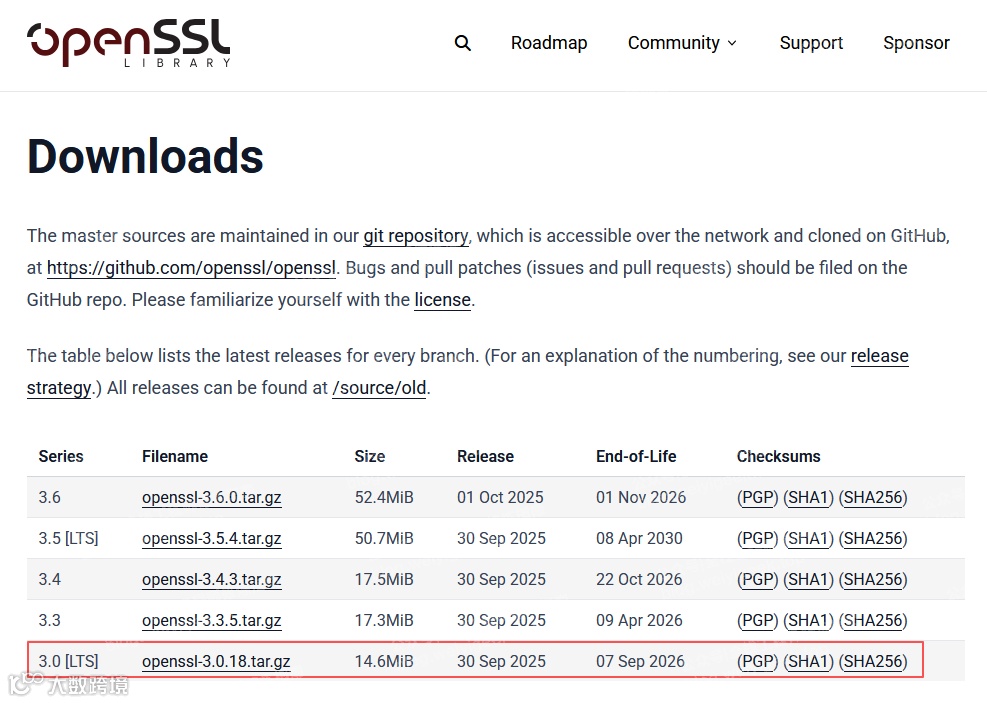Open PGP signature for 3.5 LTS row

point(757,539)
